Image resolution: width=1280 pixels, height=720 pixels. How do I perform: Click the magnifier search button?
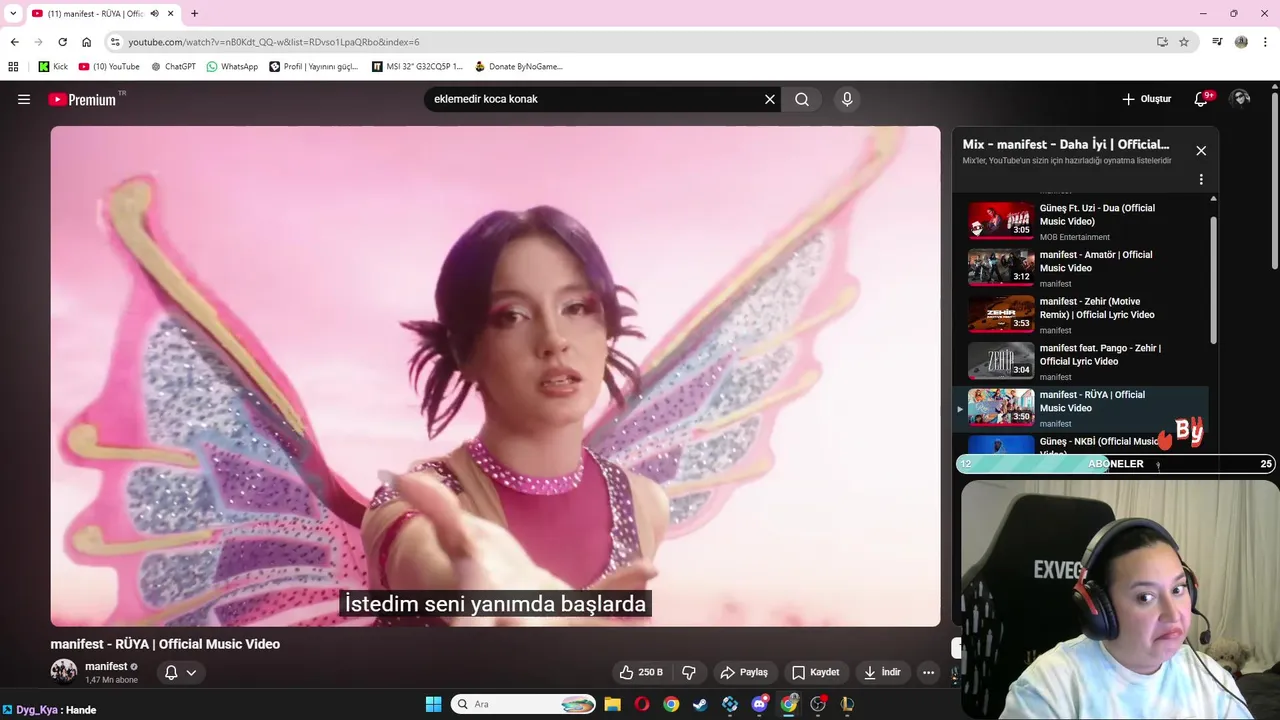click(802, 99)
